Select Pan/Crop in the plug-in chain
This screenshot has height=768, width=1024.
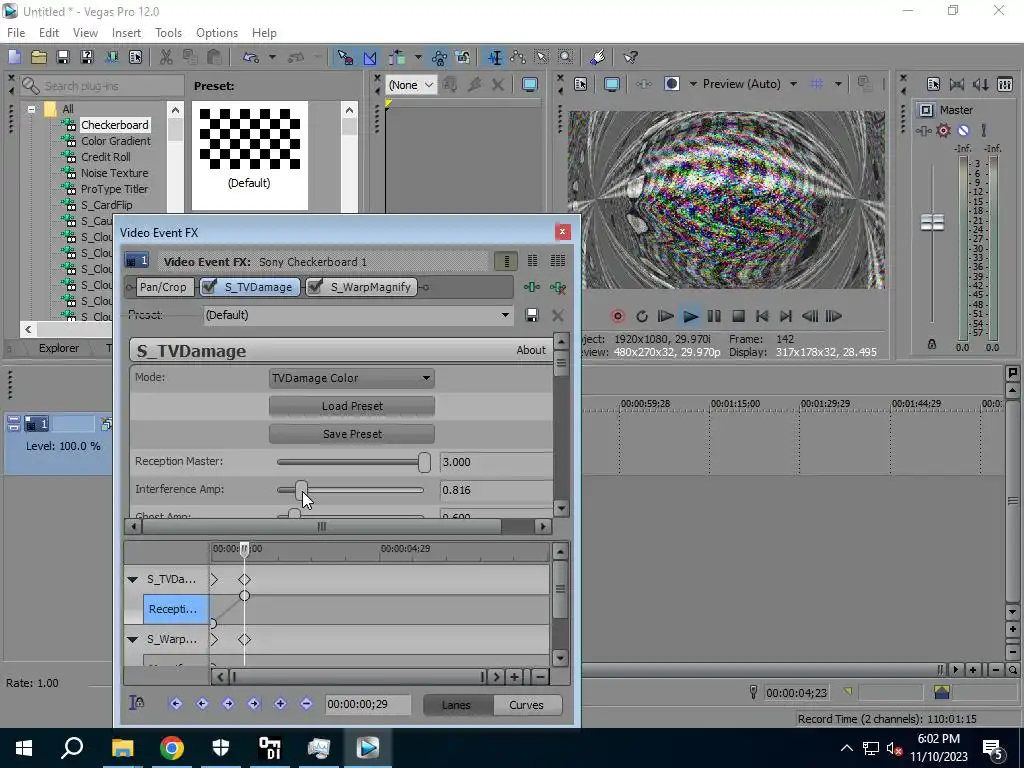coord(163,287)
